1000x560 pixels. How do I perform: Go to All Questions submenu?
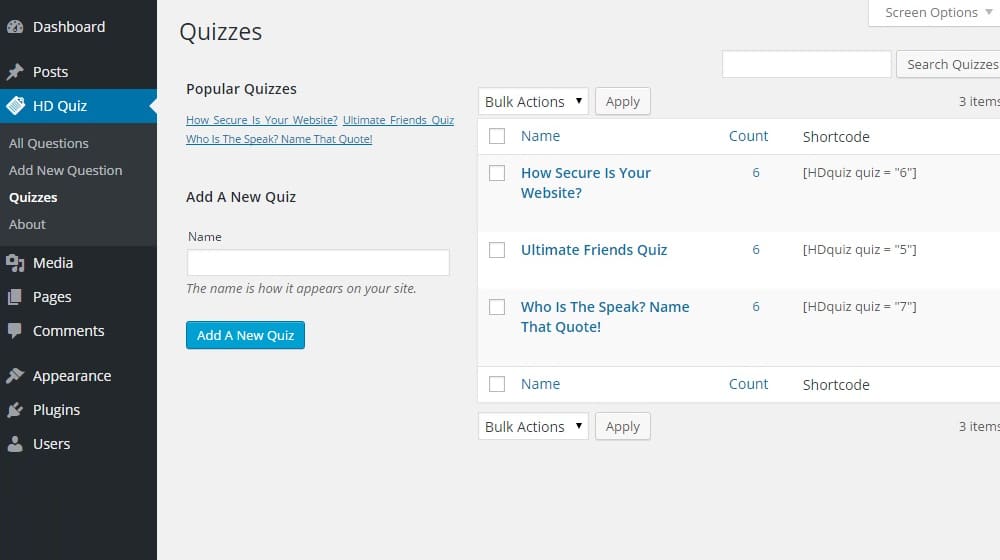point(49,143)
